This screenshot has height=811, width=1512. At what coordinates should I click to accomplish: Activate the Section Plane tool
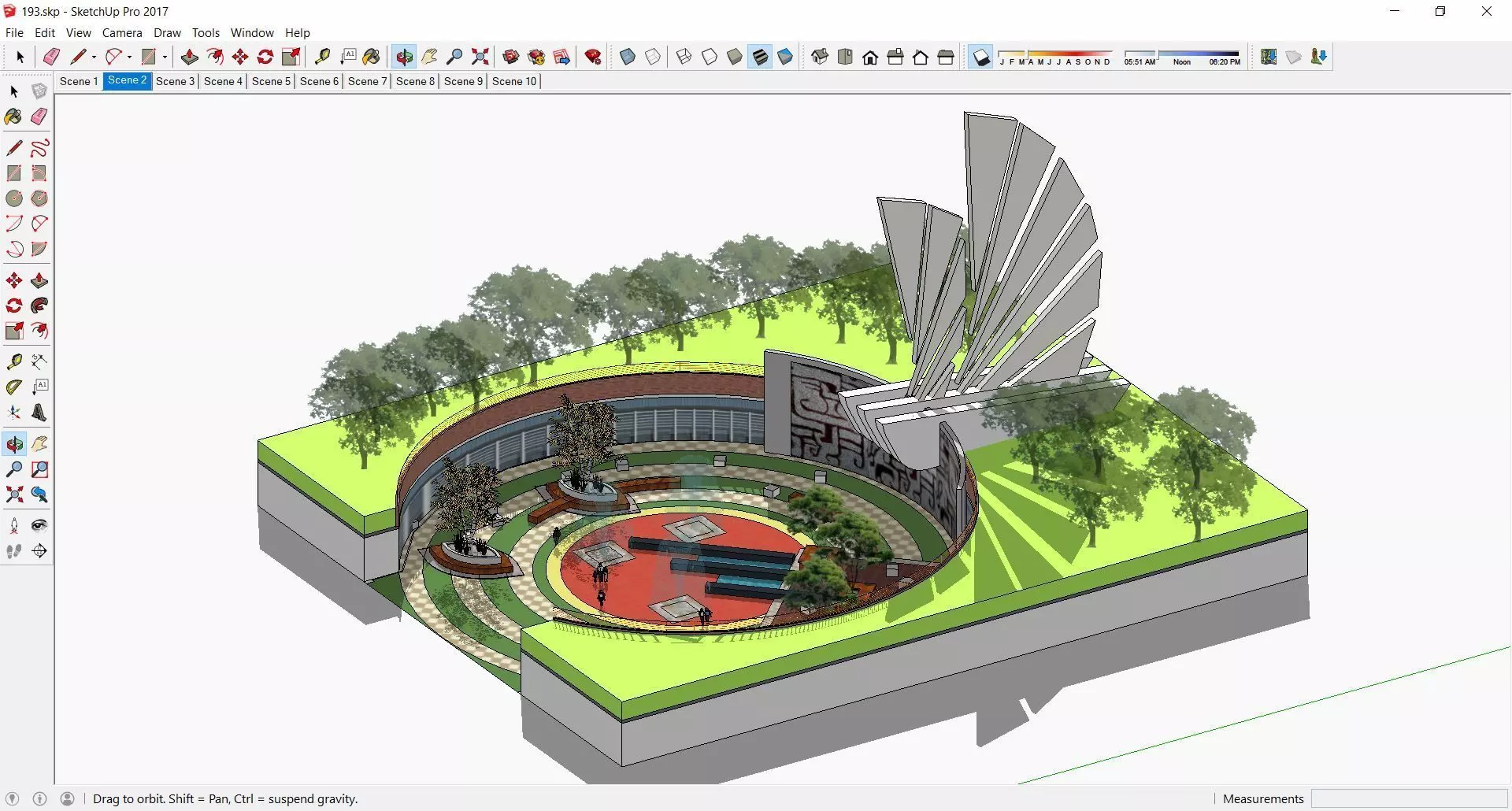39,551
